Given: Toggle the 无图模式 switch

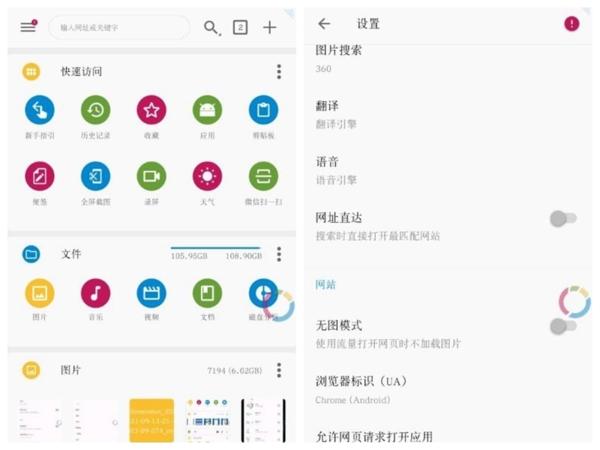Looking at the screenshot, I should (563, 326).
